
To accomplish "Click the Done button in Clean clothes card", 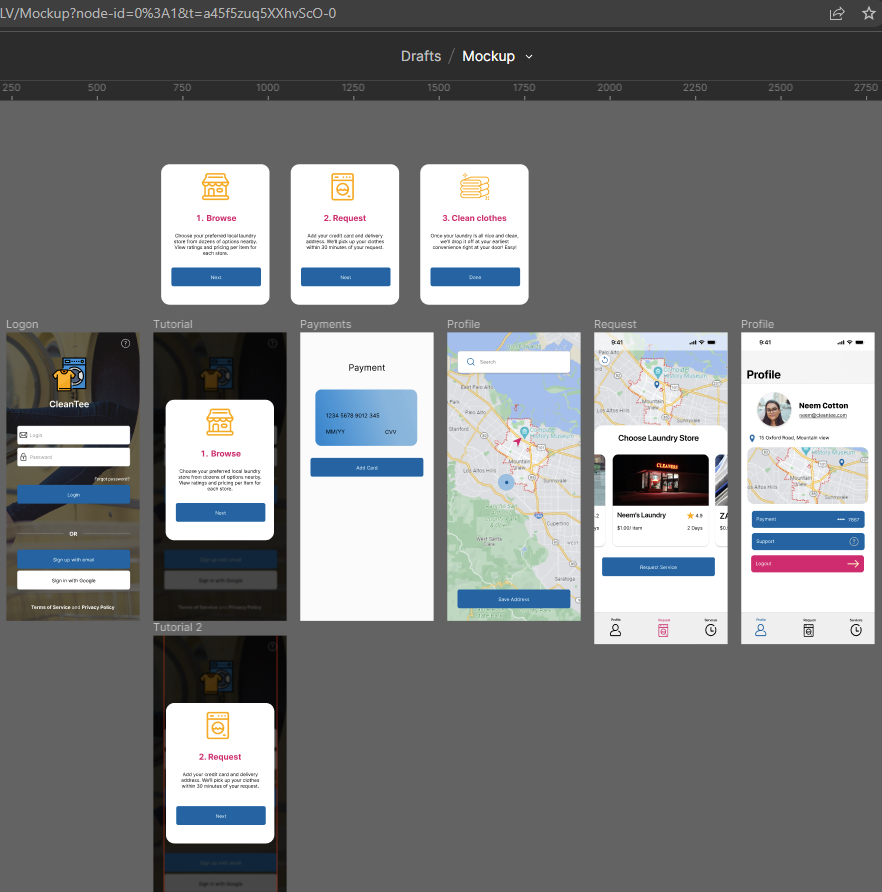I will 475,277.
